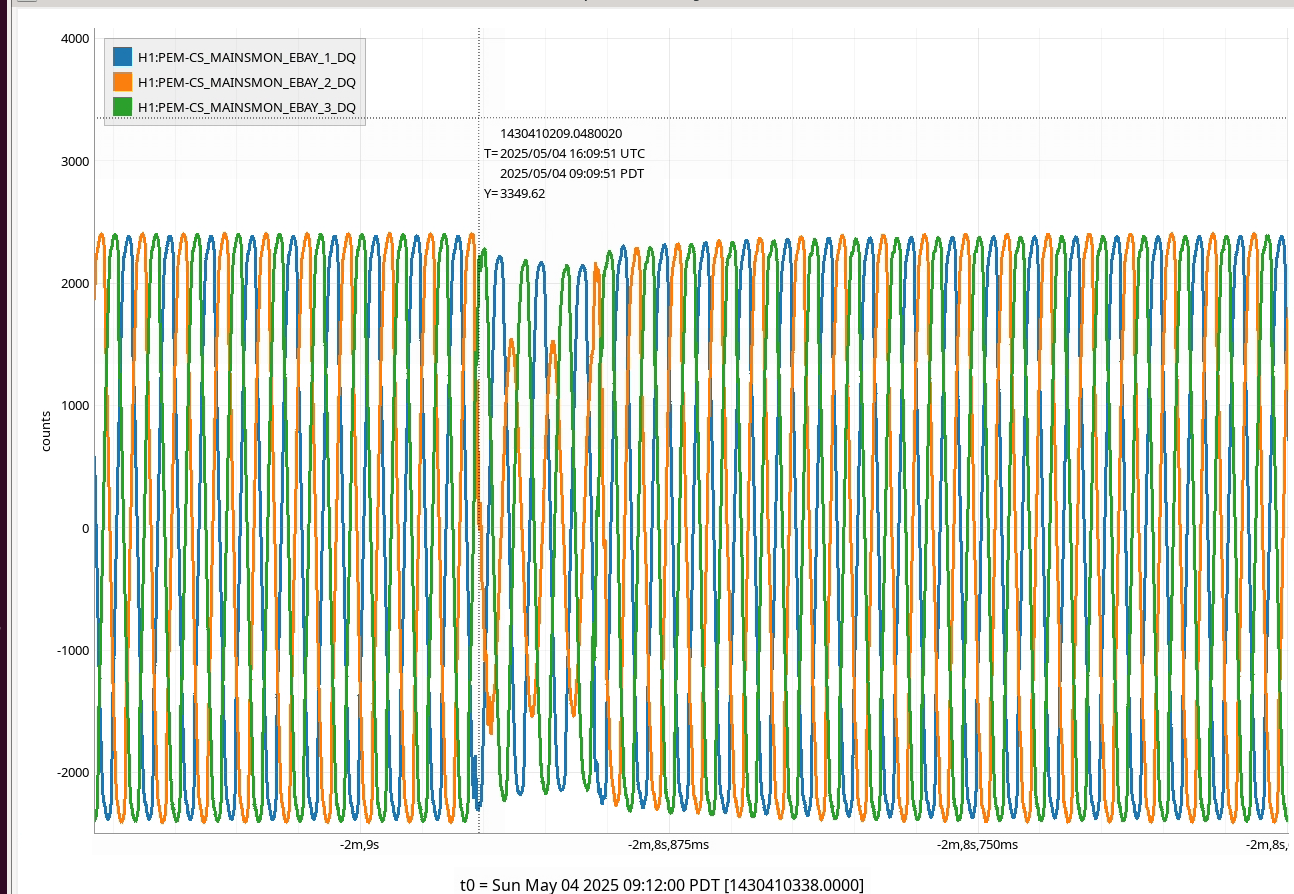Click the 4000 y-axis tick label

coord(75,39)
